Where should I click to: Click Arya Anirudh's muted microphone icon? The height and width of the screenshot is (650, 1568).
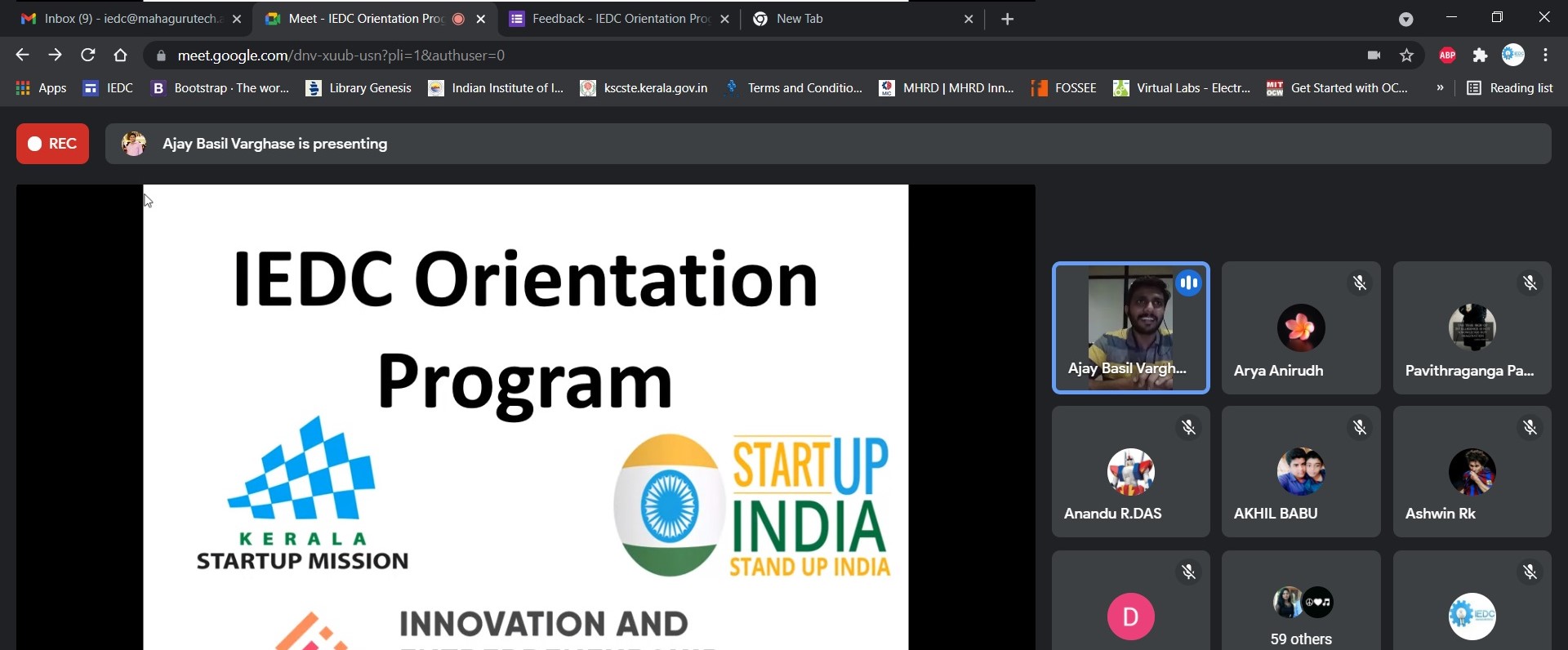click(1360, 283)
